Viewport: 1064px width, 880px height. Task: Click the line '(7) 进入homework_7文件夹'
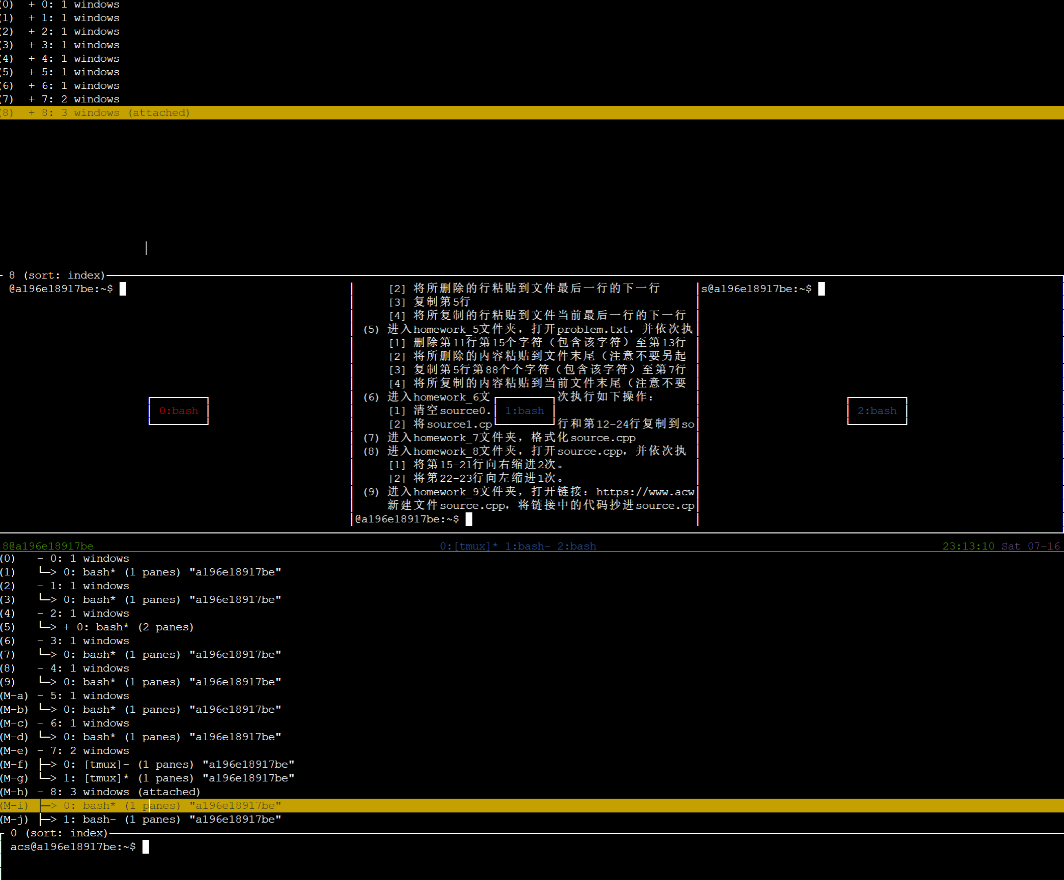(499, 438)
